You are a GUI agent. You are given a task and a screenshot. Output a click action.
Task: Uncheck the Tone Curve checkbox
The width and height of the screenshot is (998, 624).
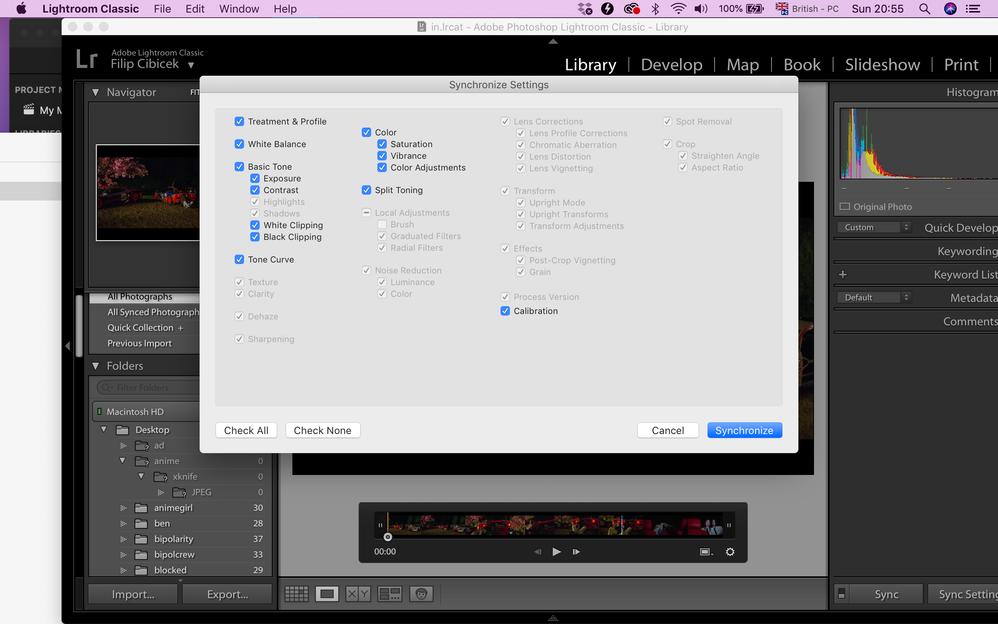pyautogui.click(x=239, y=260)
